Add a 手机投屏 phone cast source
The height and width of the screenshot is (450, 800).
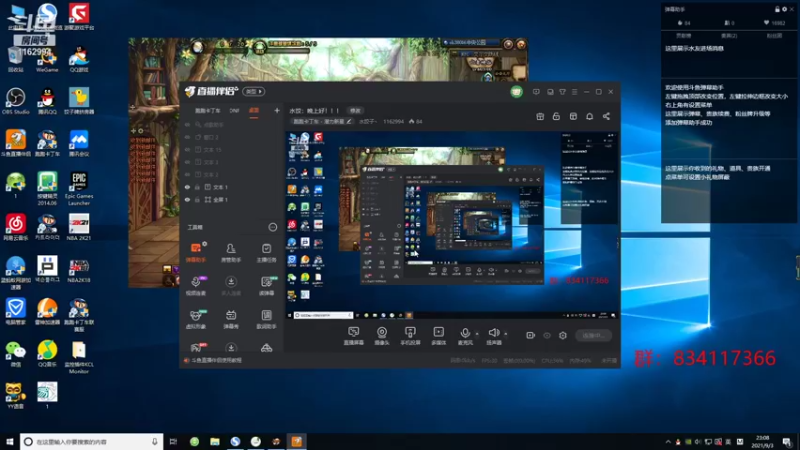(x=410, y=336)
